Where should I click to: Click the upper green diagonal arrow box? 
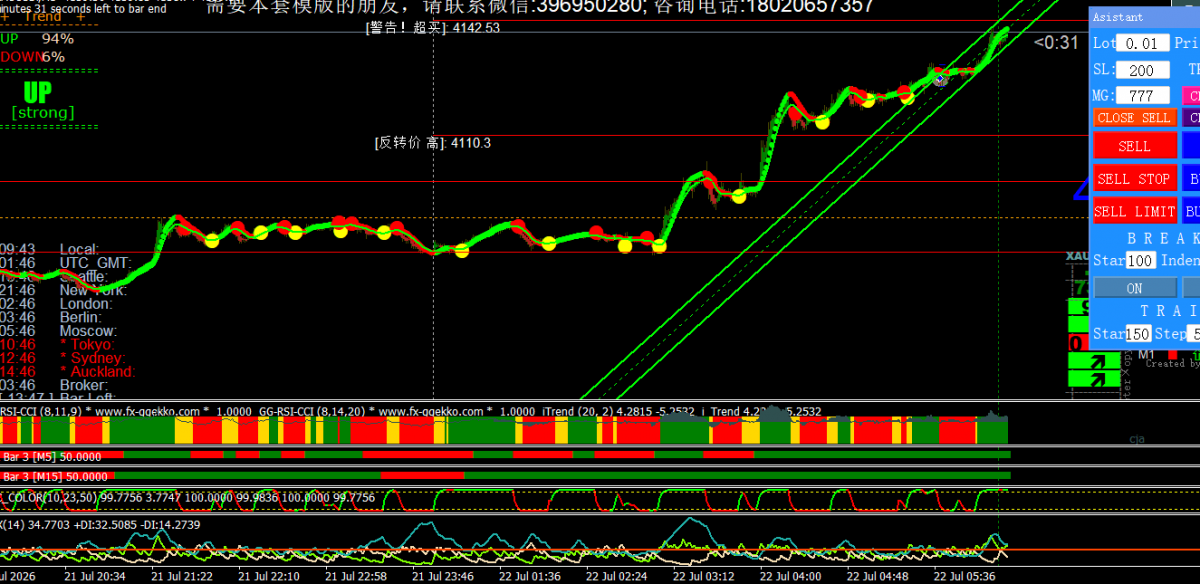[x=1096, y=362]
